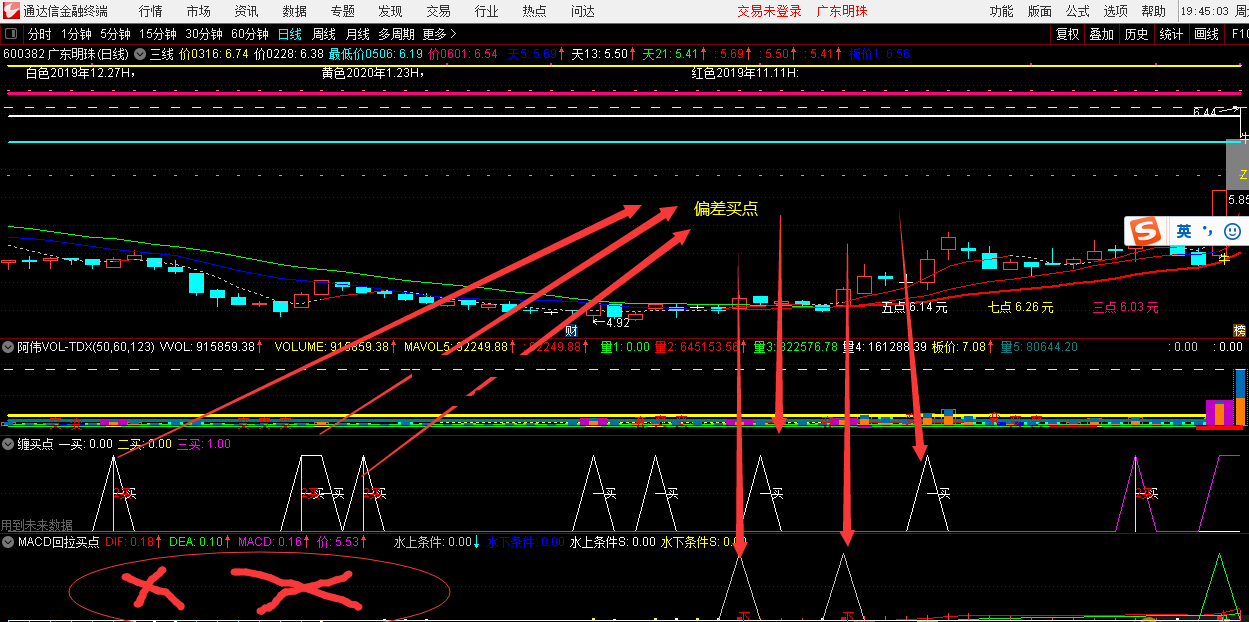Open the 数据 menu

pos(295,11)
